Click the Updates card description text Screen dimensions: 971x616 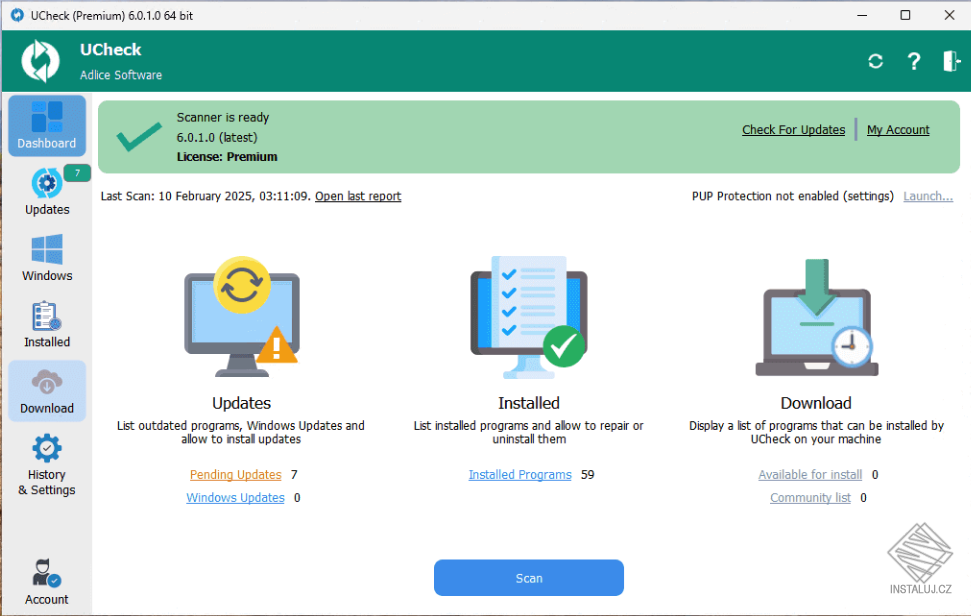[x=241, y=432]
